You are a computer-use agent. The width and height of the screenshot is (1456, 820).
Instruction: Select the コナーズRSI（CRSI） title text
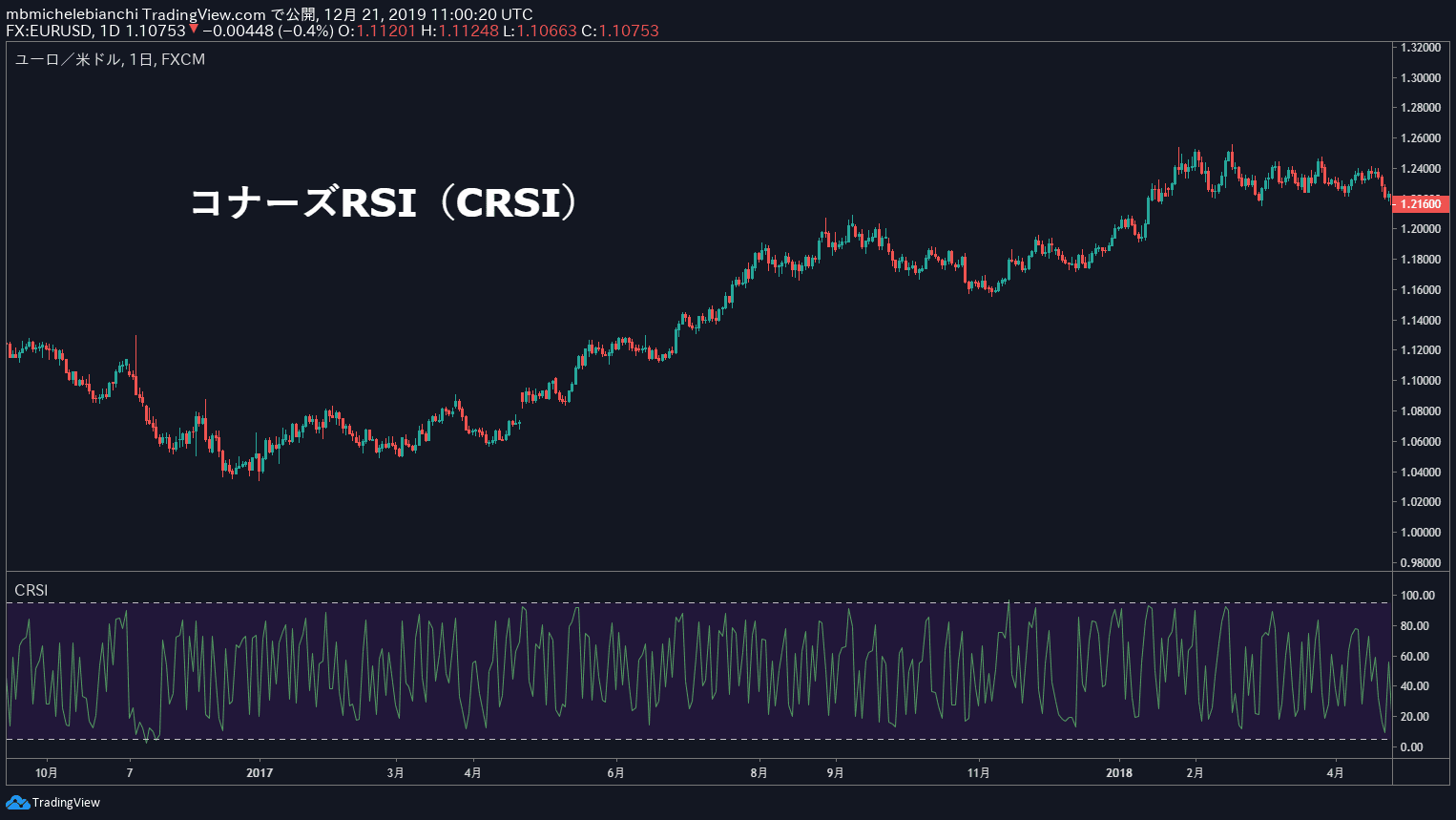pos(384,202)
